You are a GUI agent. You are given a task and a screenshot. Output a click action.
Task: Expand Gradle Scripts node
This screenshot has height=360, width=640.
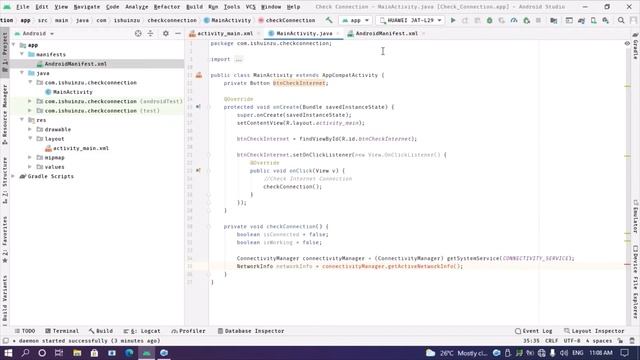click(13, 176)
